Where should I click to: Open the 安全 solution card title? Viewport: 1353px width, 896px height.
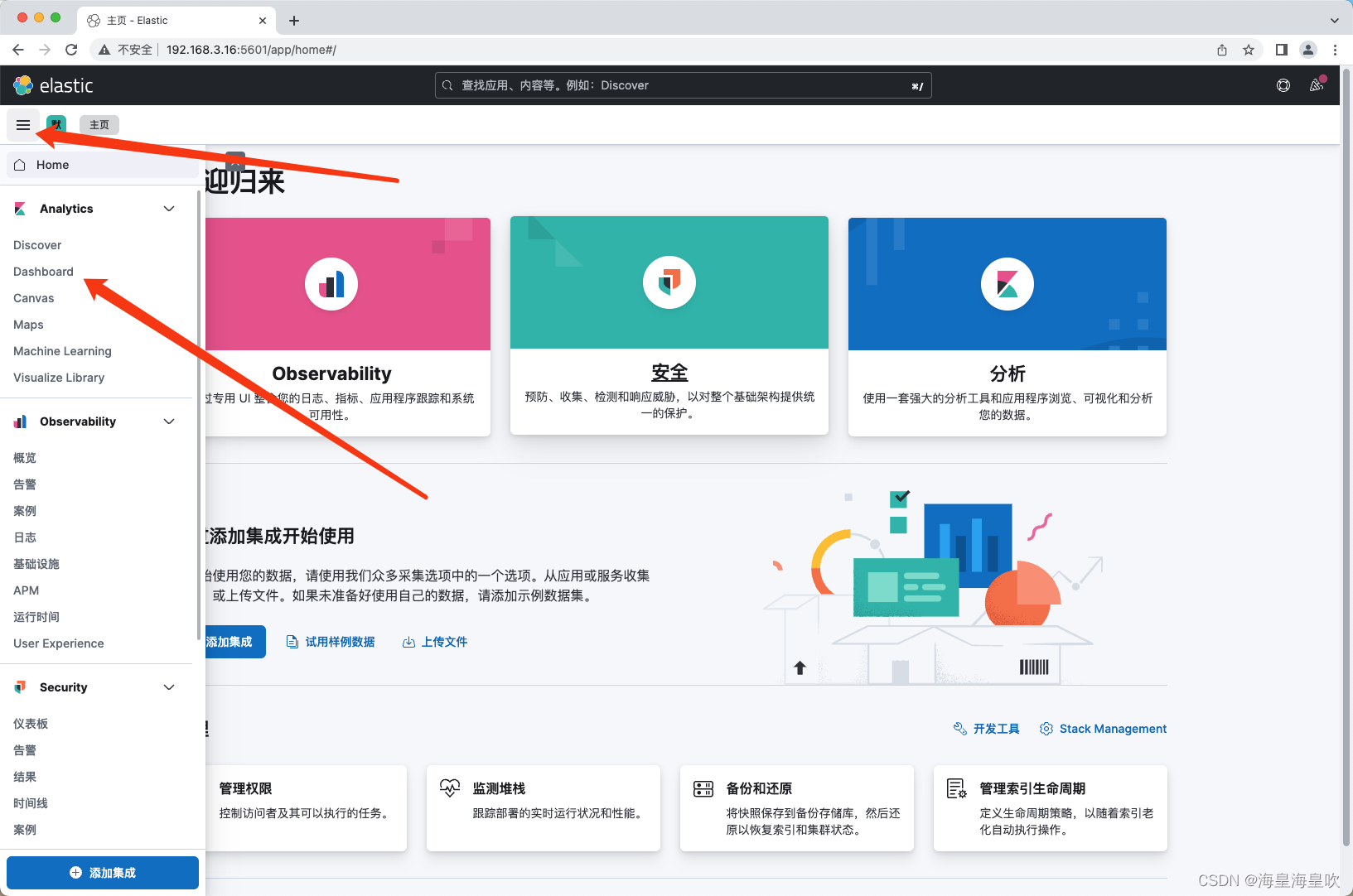(669, 373)
